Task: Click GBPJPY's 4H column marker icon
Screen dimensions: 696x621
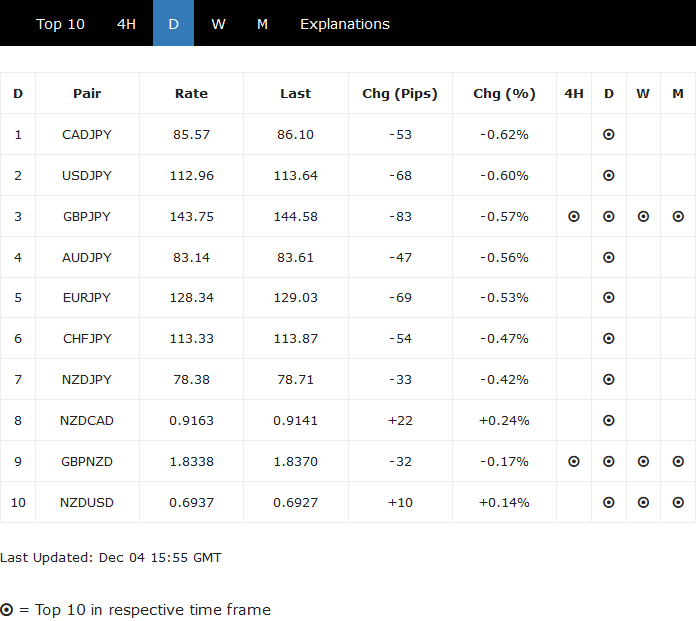Action: click(x=574, y=216)
